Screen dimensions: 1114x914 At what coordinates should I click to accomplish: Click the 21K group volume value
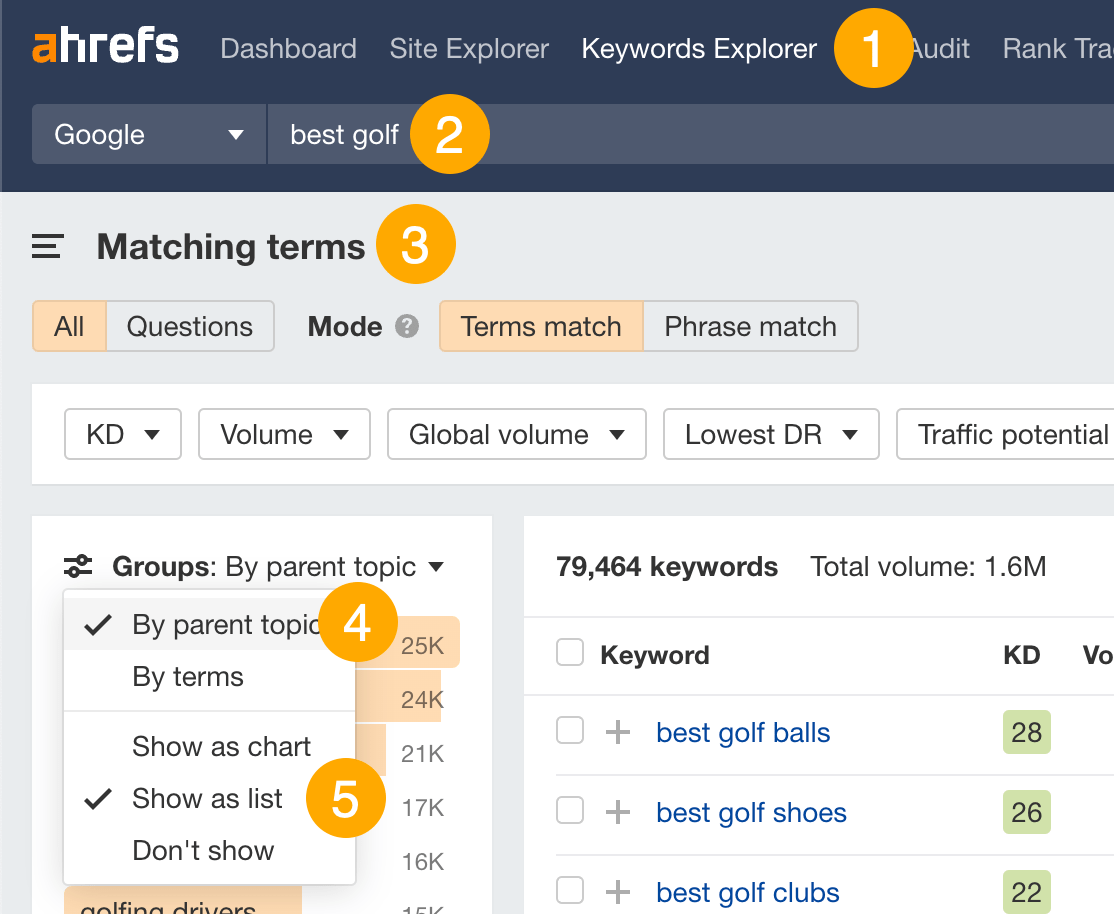423,753
